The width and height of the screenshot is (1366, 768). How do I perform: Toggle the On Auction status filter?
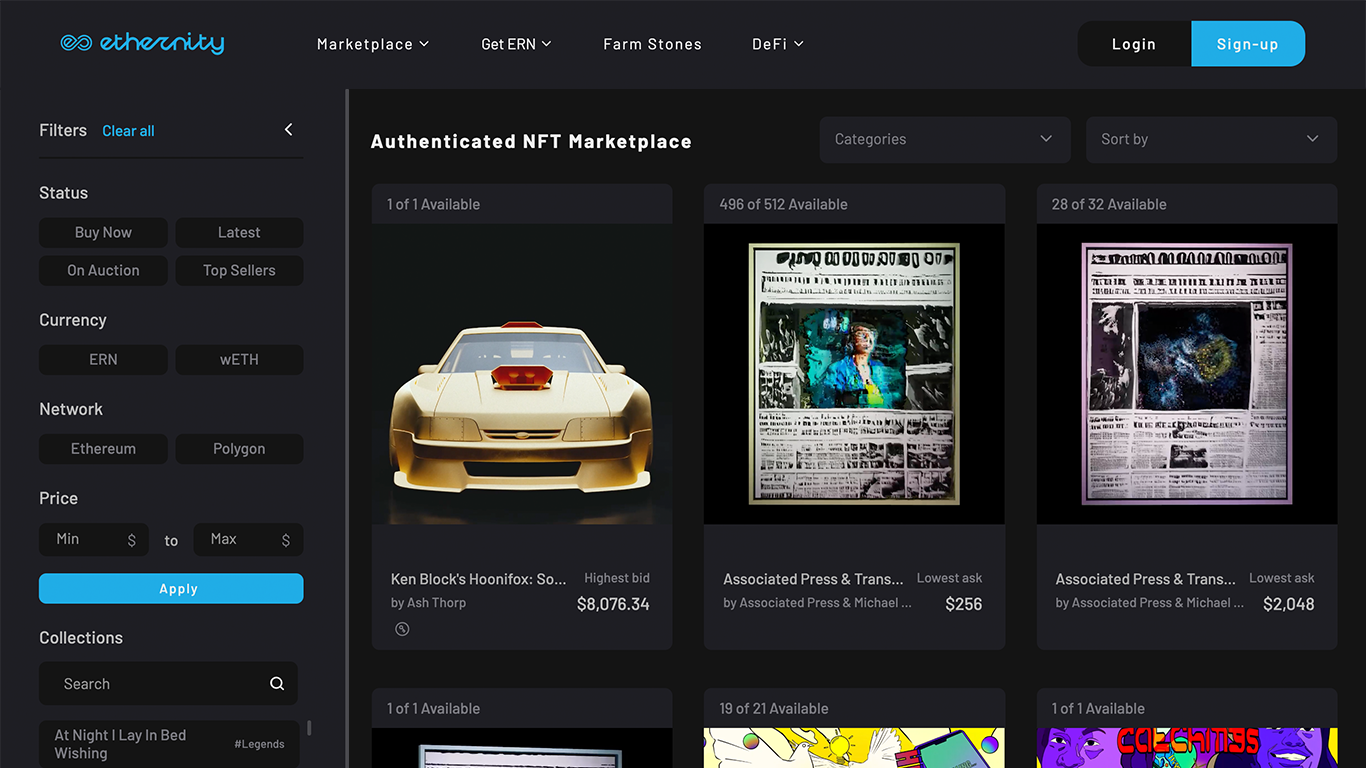coord(103,270)
